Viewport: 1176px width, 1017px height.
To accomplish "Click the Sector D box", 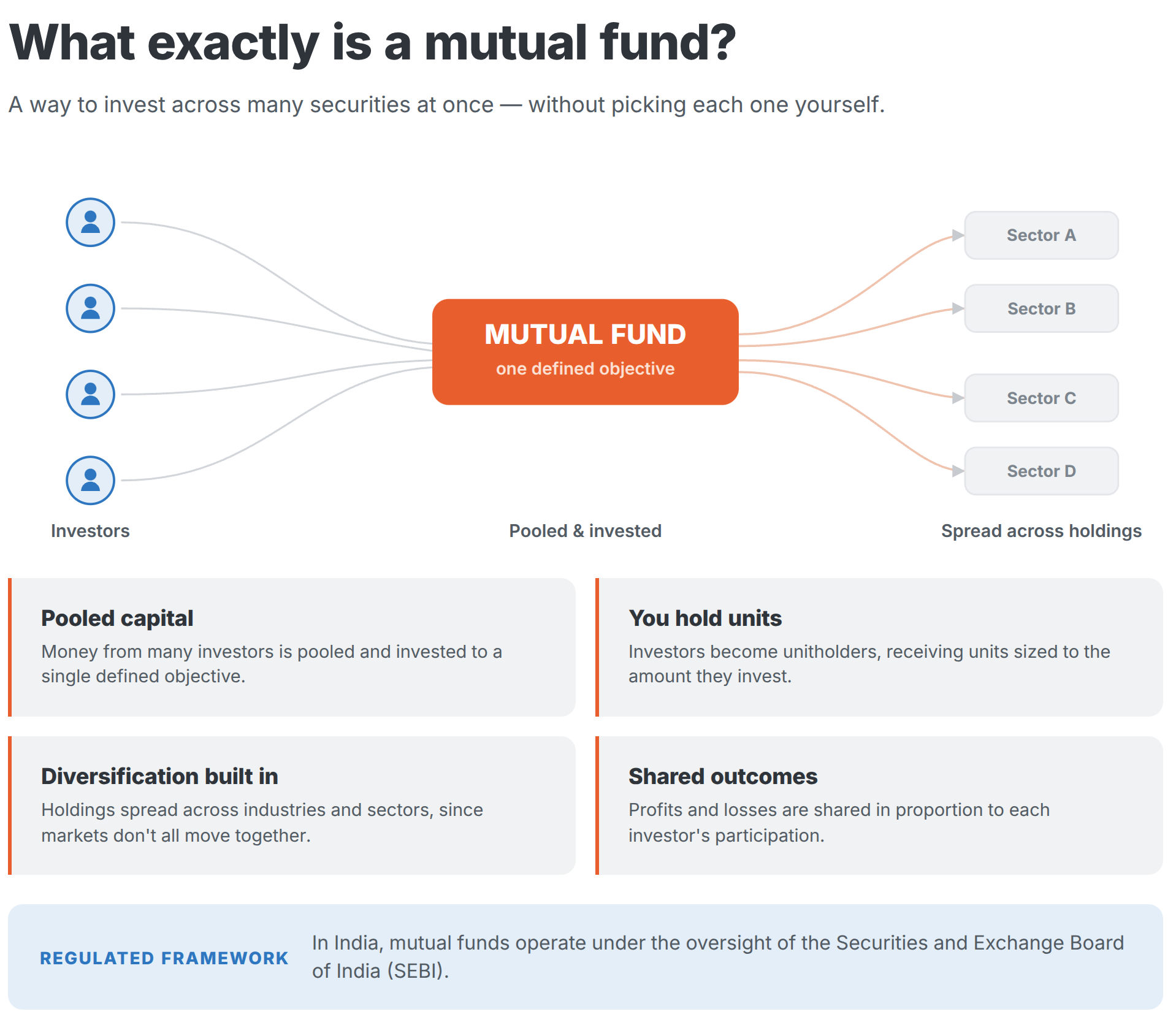I will pyautogui.click(x=1041, y=471).
